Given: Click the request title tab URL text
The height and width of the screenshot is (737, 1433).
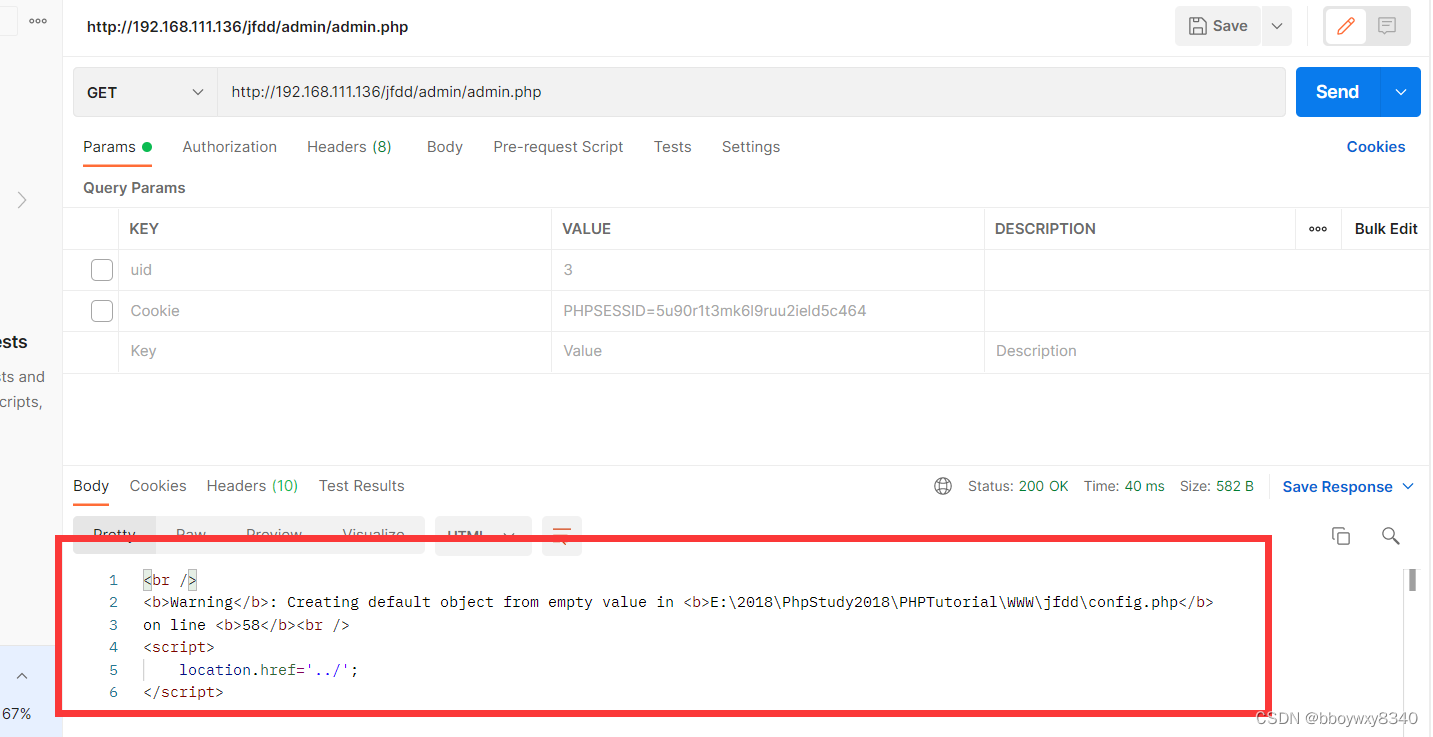Looking at the screenshot, I should 247,27.
